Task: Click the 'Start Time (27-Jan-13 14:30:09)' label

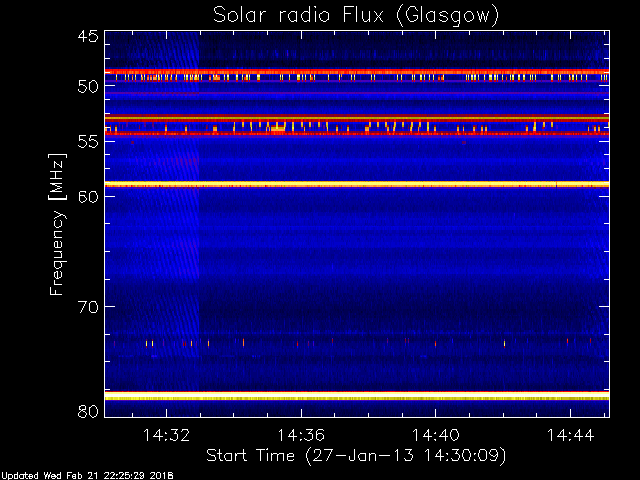Action: [x=356, y=455]
